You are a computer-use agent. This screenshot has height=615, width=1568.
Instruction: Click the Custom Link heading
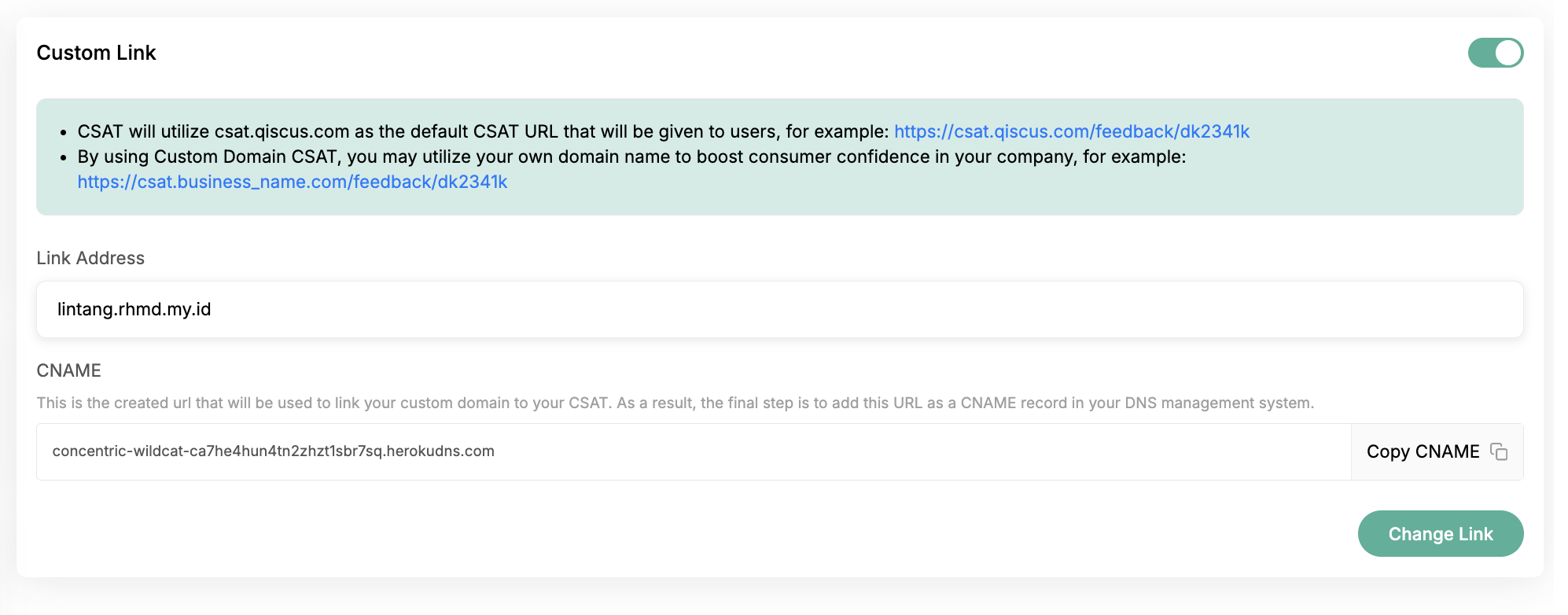coord(97,53)
